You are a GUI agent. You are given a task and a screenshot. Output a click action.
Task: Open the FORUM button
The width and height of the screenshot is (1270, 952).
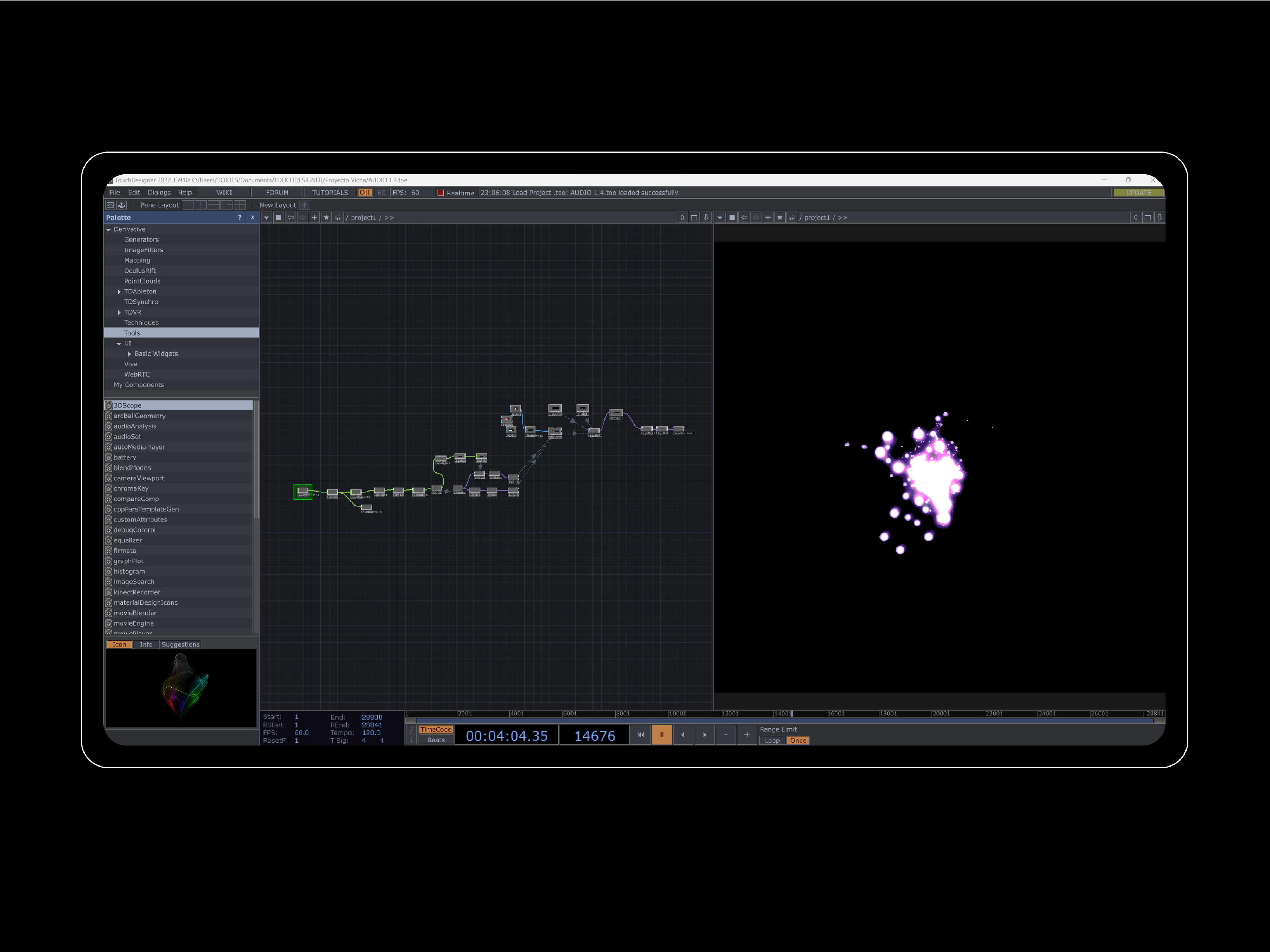pos(277,193)
